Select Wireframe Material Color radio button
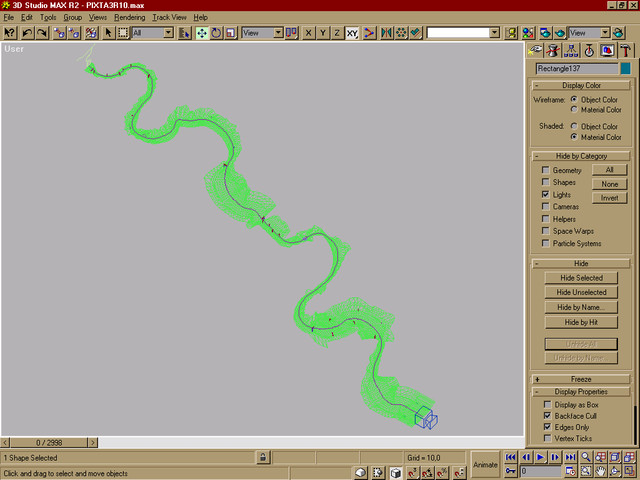 [x=574, y=109]
